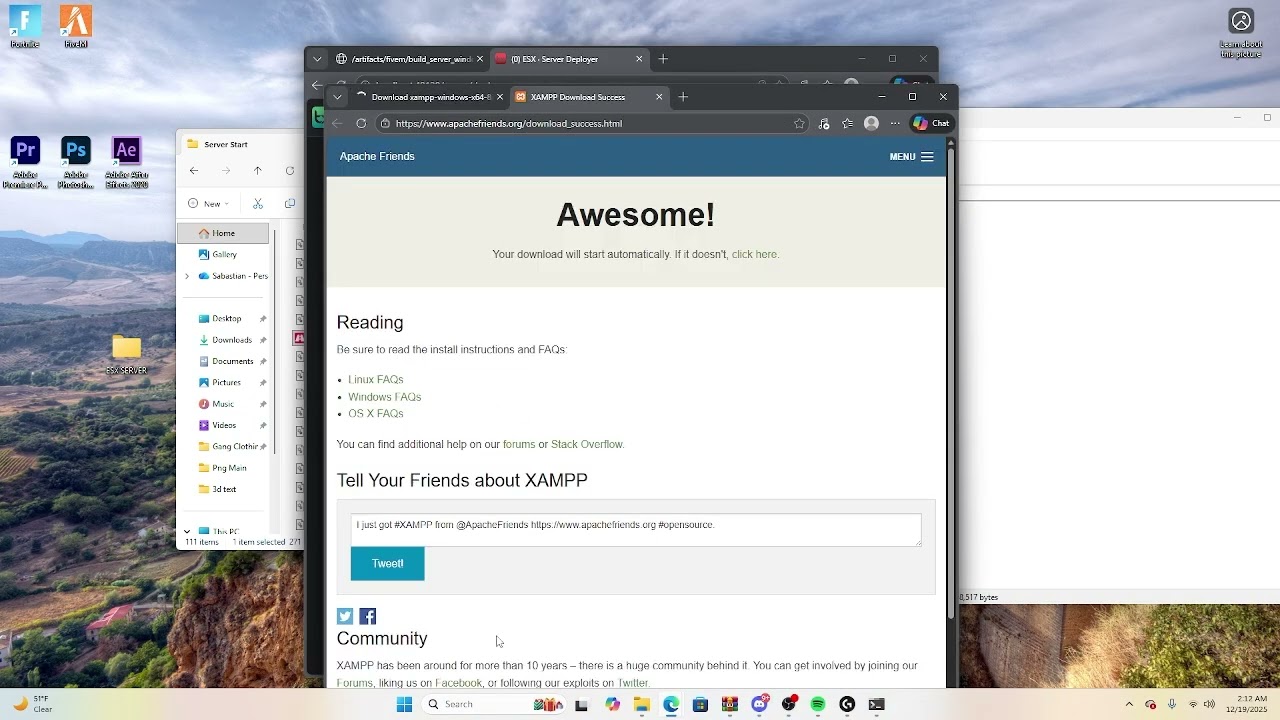Open Adobe Photoshop desktop icon

coord(76,163)
